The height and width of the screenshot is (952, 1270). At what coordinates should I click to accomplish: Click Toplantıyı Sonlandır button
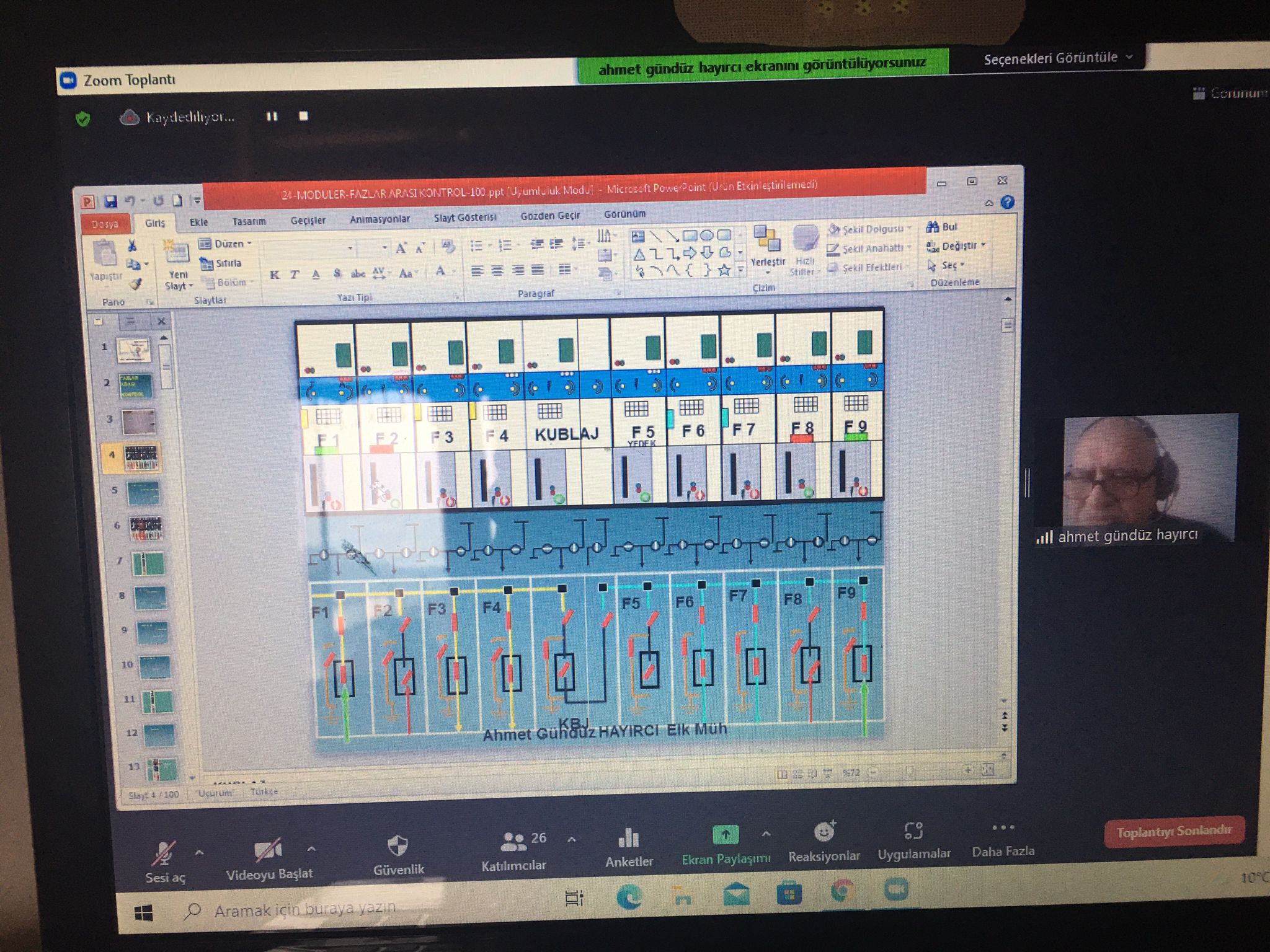[x=1174, y=831]
